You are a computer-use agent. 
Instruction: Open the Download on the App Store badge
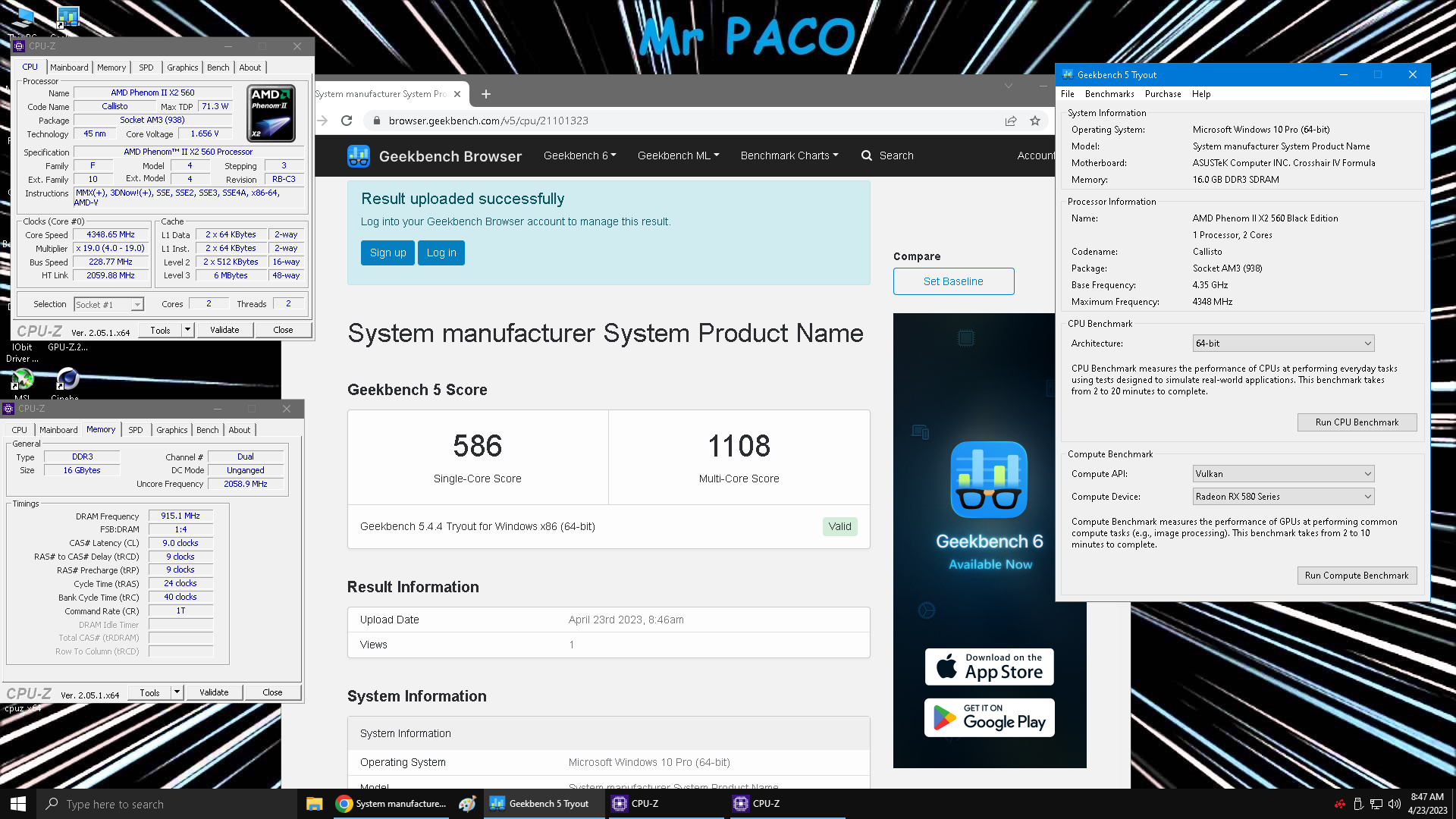pos(989,667)
